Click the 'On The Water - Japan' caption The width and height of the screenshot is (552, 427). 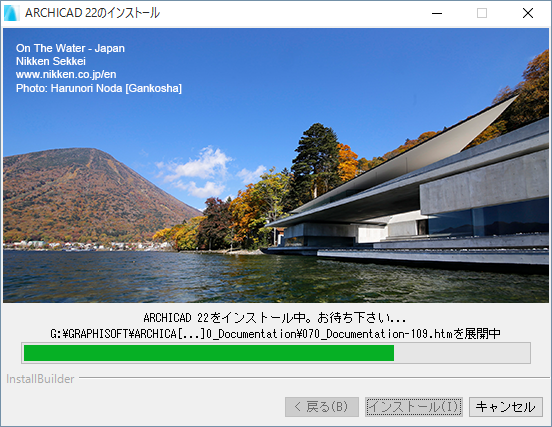coord(70,48)
